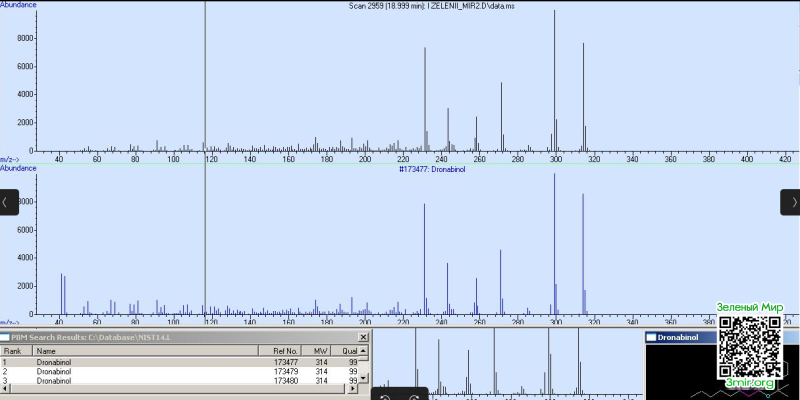Sort results by the Rank column header
Viewport: 800px width, 400px height.
(x=16, y=351)
